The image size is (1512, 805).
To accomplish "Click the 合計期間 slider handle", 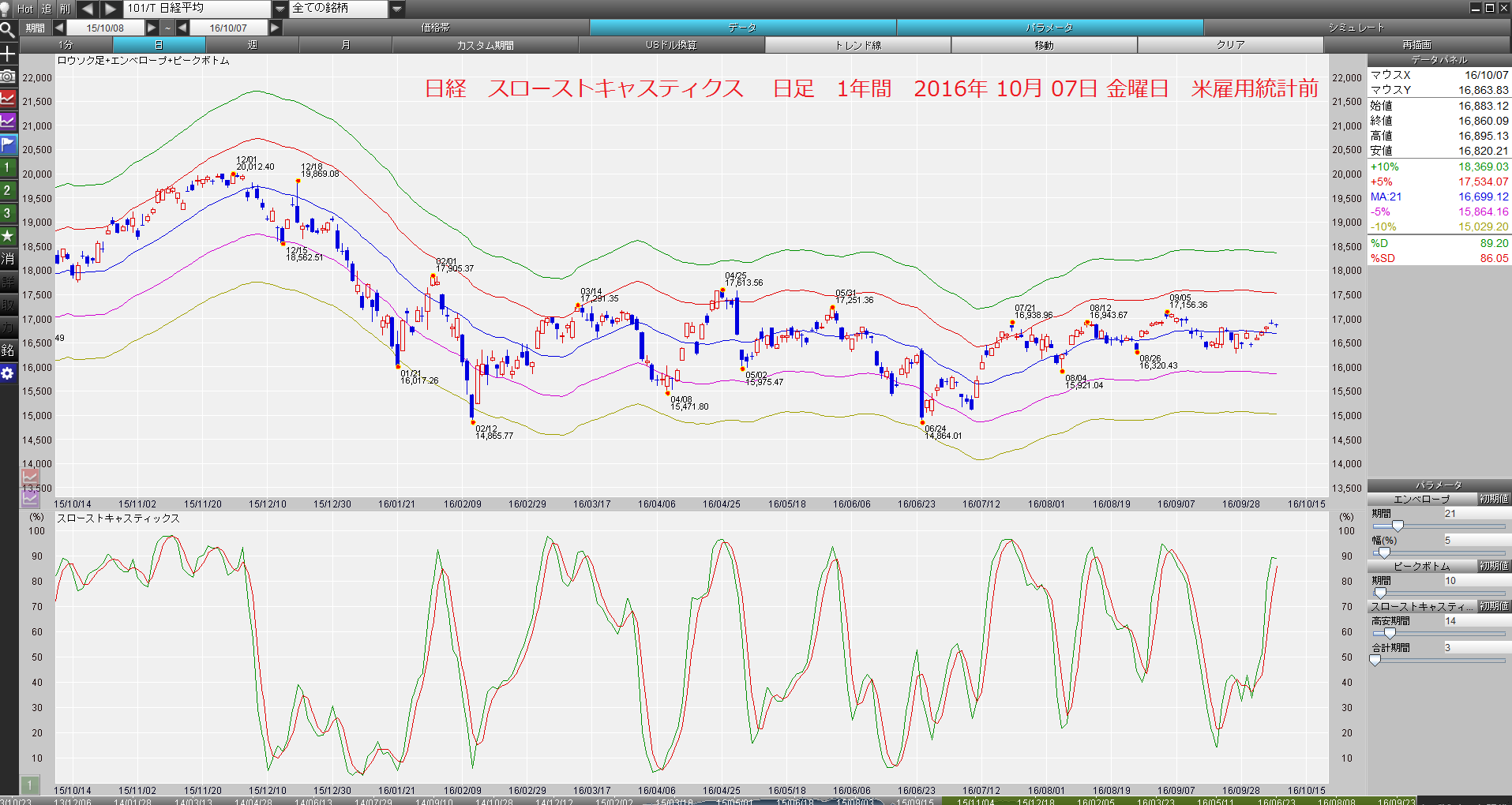I will pyautogui.click(x=1375, y=660).
